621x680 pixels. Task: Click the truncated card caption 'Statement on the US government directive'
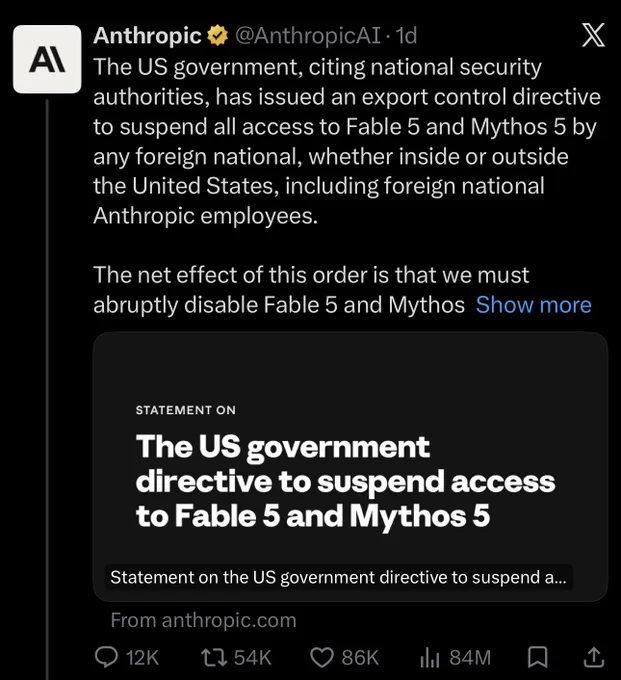coord(338,578)
